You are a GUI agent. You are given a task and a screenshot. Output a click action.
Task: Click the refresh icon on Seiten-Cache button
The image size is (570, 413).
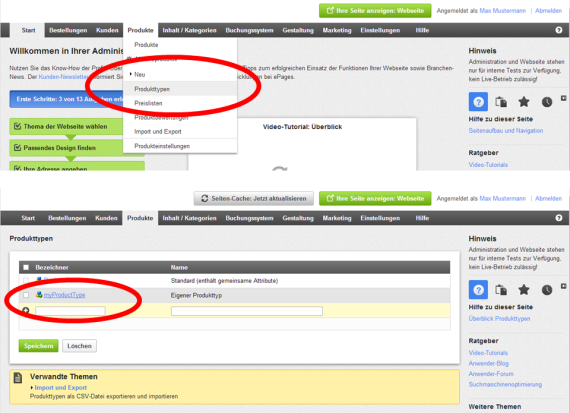[x=204, y=199]
